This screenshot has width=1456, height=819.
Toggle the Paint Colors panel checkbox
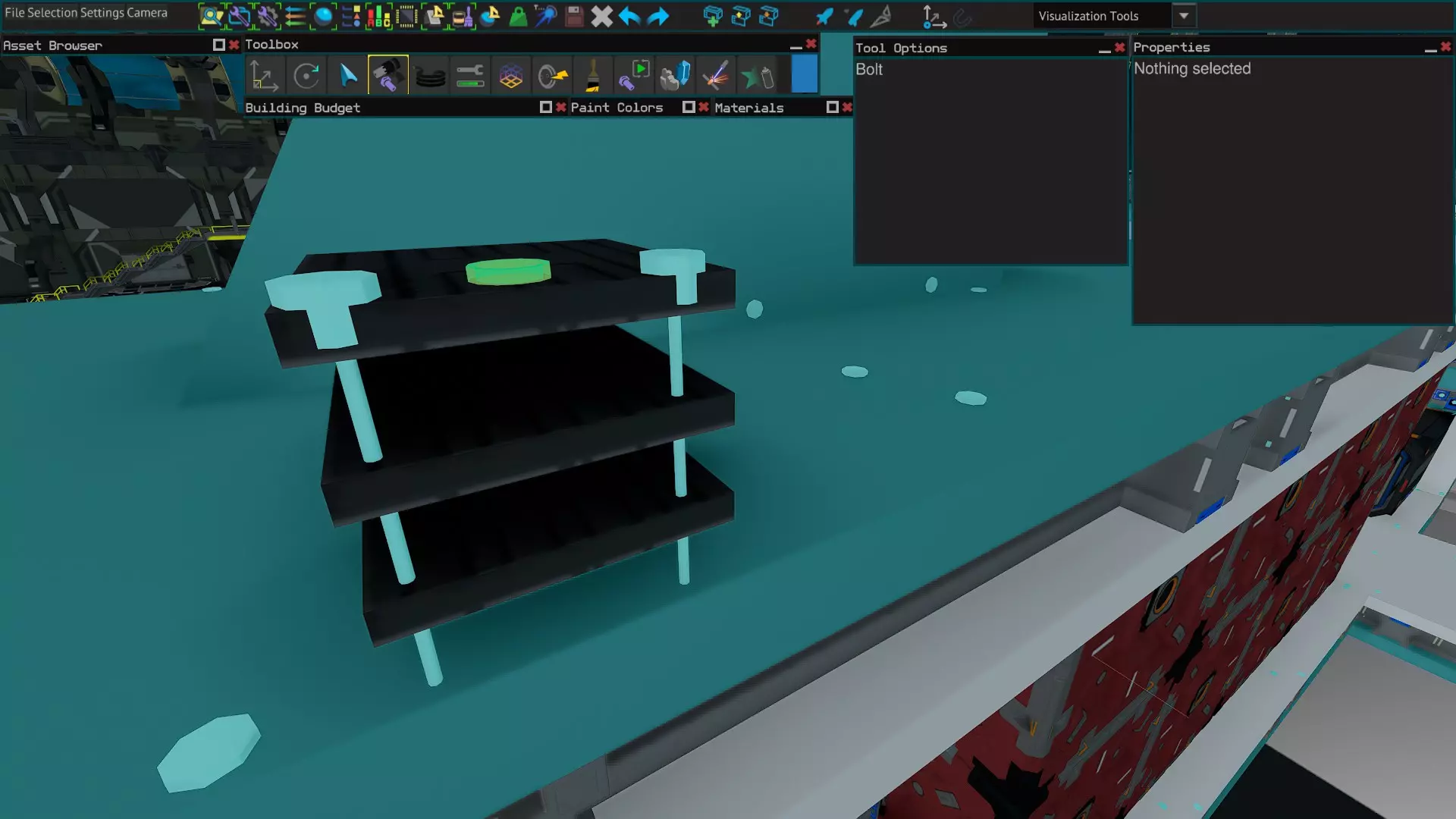click(x=688, y=107)
